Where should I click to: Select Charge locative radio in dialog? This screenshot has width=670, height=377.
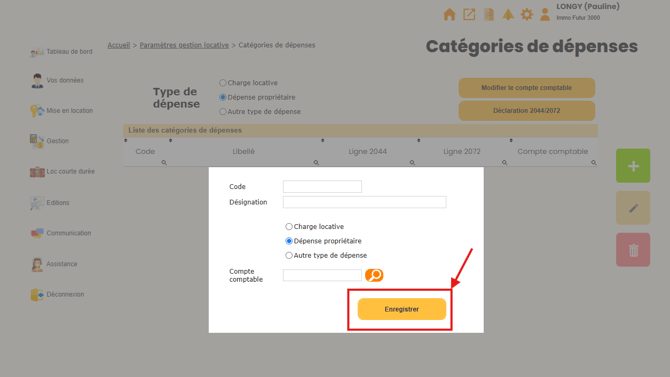click(x=289, y=227)
